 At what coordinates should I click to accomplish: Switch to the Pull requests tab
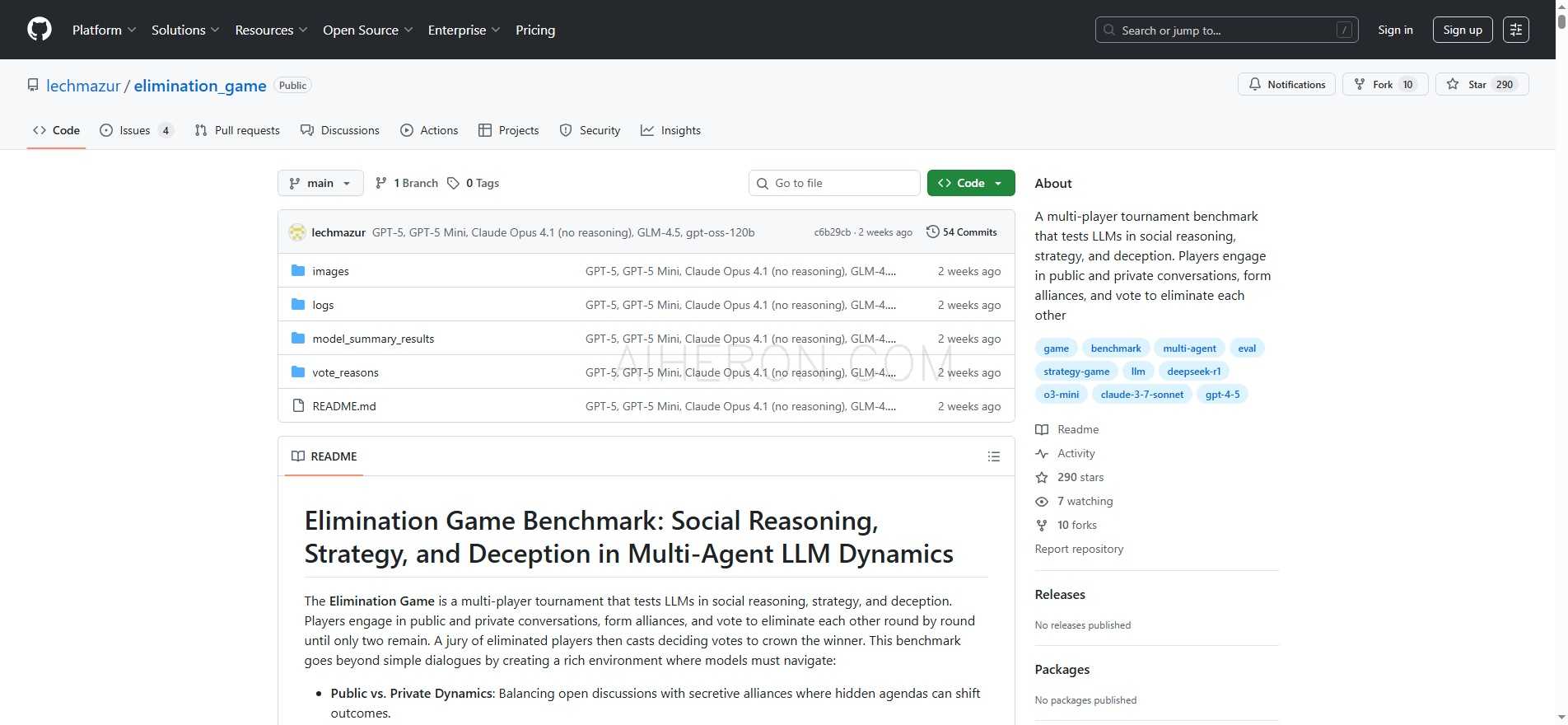point(237,130)
